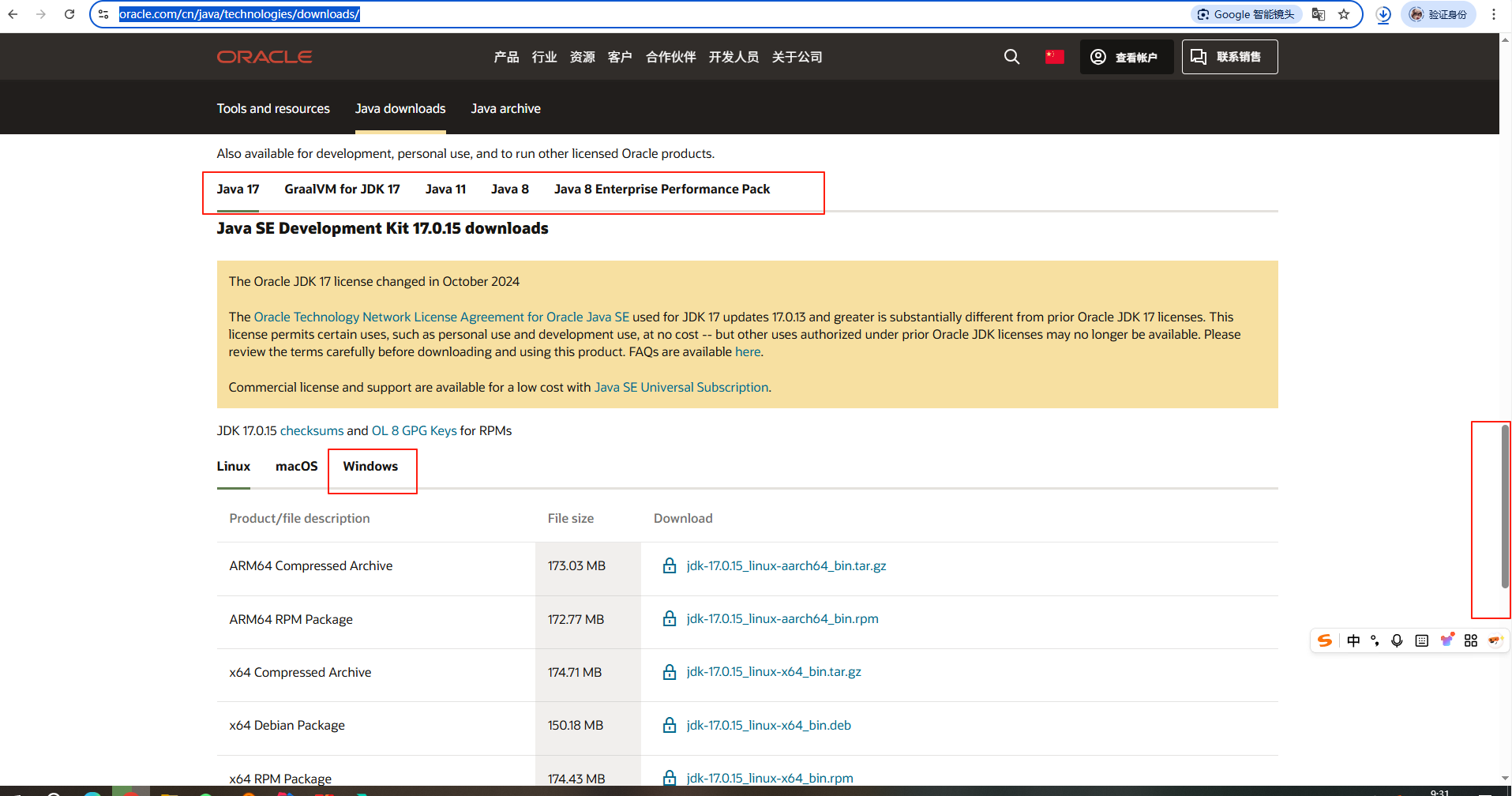Open the 验证身份 profile menu
Screen dimensions: 1512x796
click(1438, 14)
